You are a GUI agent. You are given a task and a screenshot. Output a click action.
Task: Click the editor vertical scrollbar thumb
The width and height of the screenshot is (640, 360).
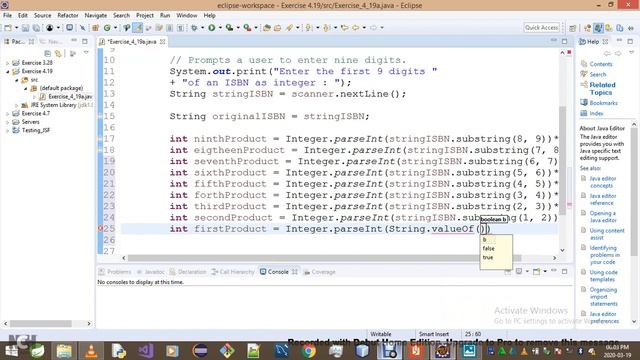click(562, 160)
